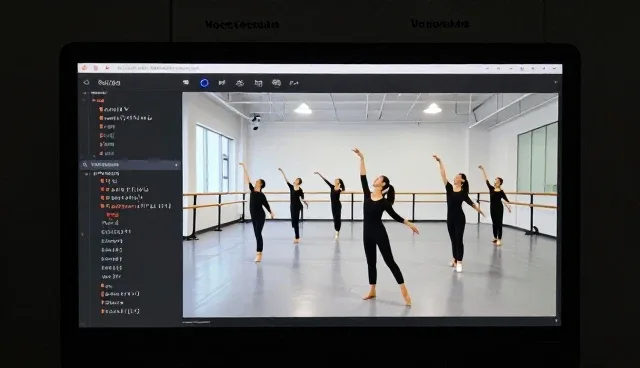Click the globe-shaped icon in the toolbar
The height and width of the screenshot is (368, 640).
(276, 83)
